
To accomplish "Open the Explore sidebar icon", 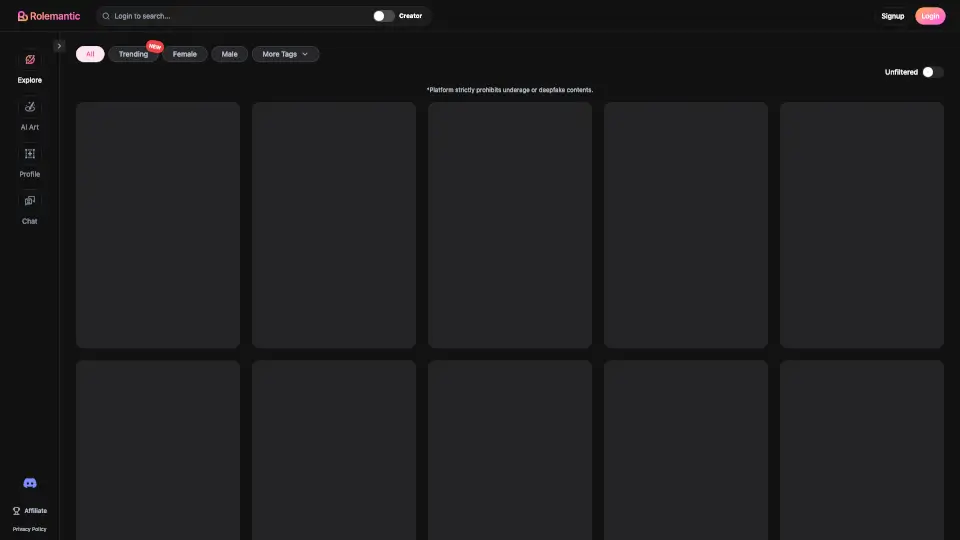I will click(x=30, y=60).
